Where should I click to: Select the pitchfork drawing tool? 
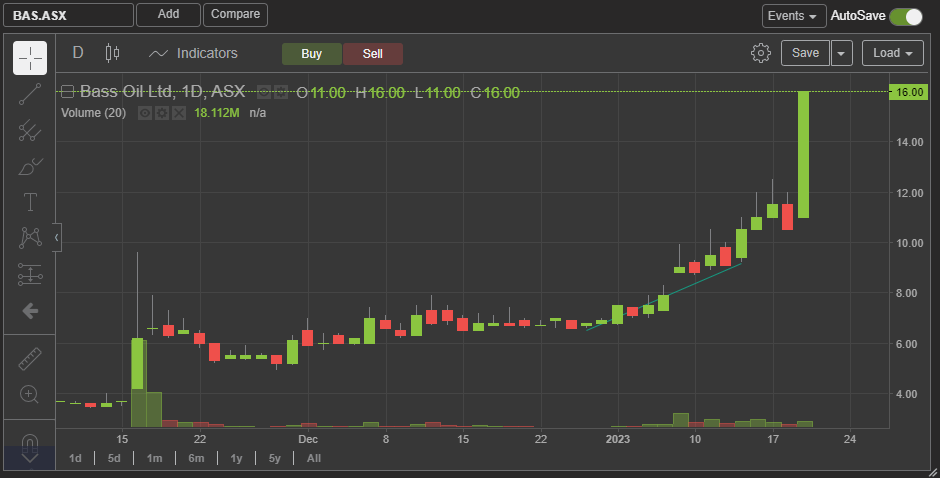pyautogui.click(x=30, y=130)
